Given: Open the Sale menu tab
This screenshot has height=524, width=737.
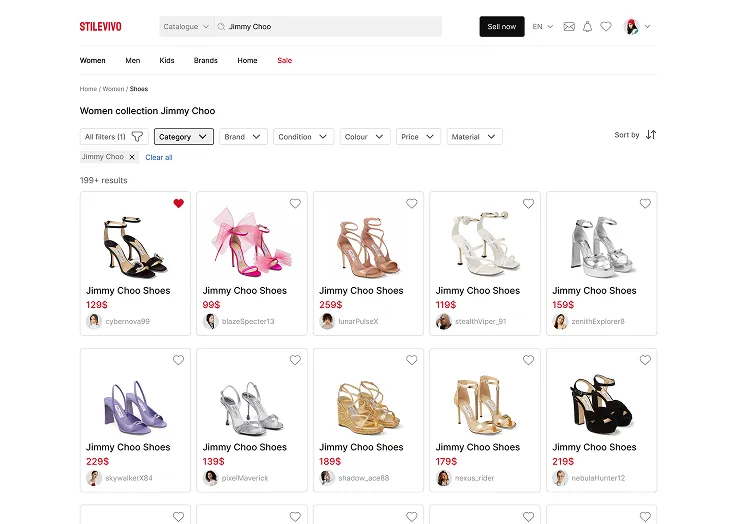Looking at the screenshot, I should tap(285, 61).
